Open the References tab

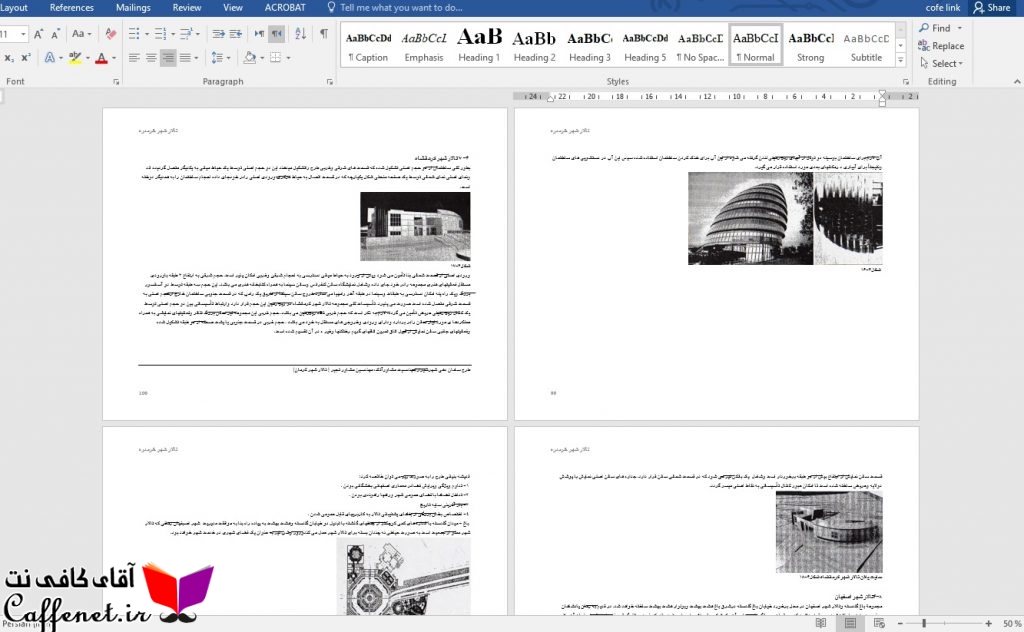click(x=72, y=8)
